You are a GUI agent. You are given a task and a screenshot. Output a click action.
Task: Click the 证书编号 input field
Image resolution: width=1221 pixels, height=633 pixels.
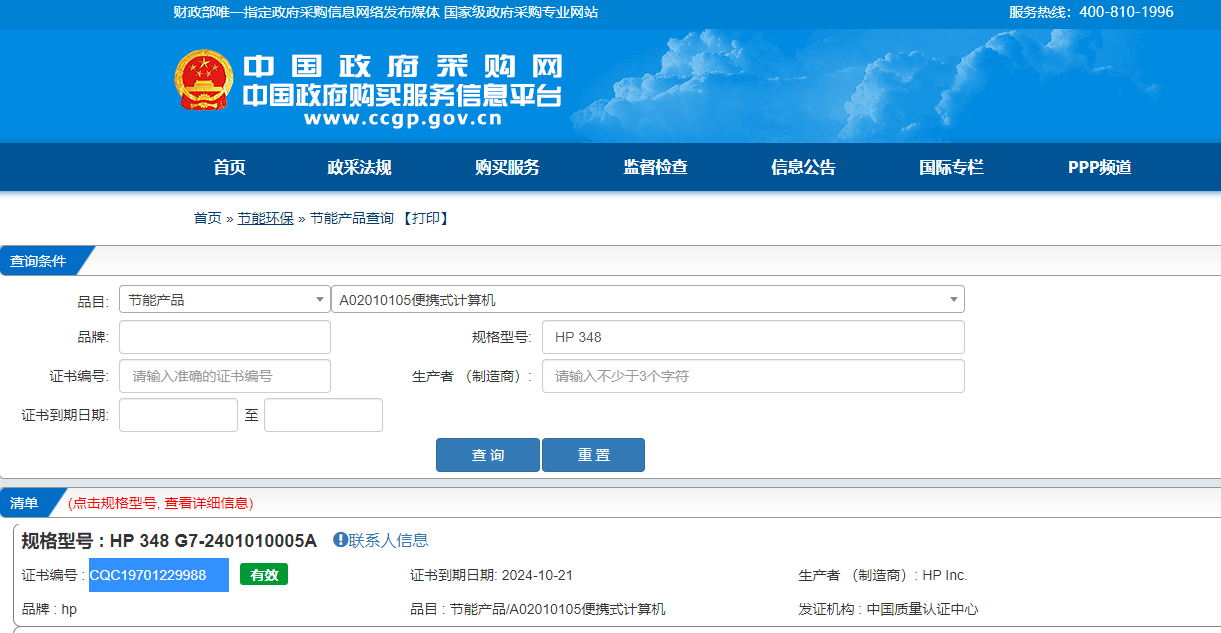[225, 376]
